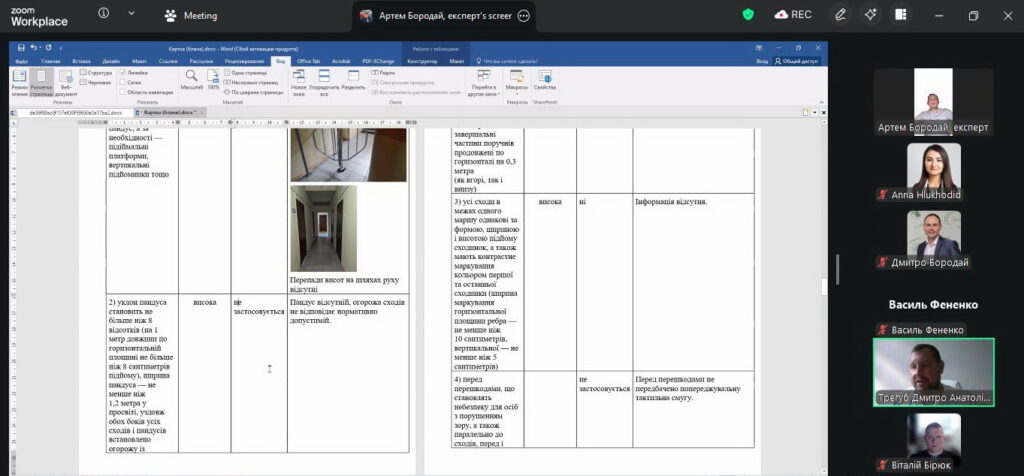Open Zoom AI Companion sparkle icon
The height and width of the screenshot is (476, 1024).
870,15
